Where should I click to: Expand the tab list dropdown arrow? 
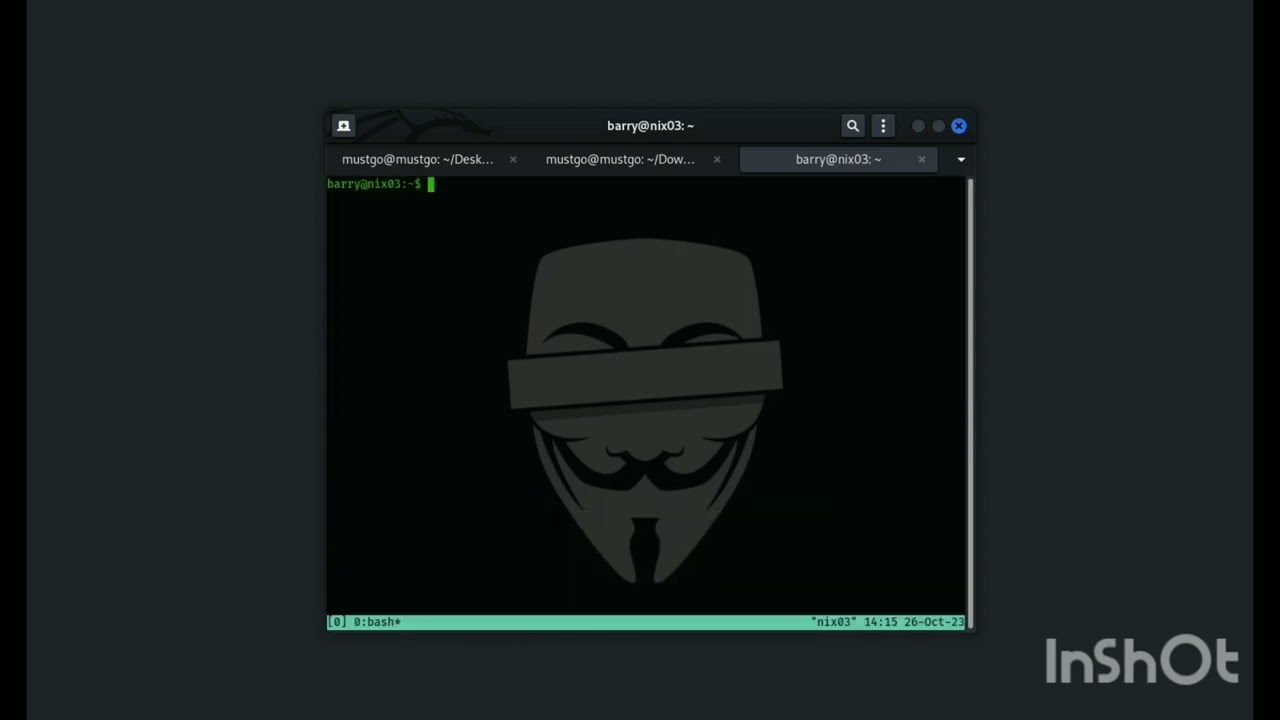coord(961,159)
